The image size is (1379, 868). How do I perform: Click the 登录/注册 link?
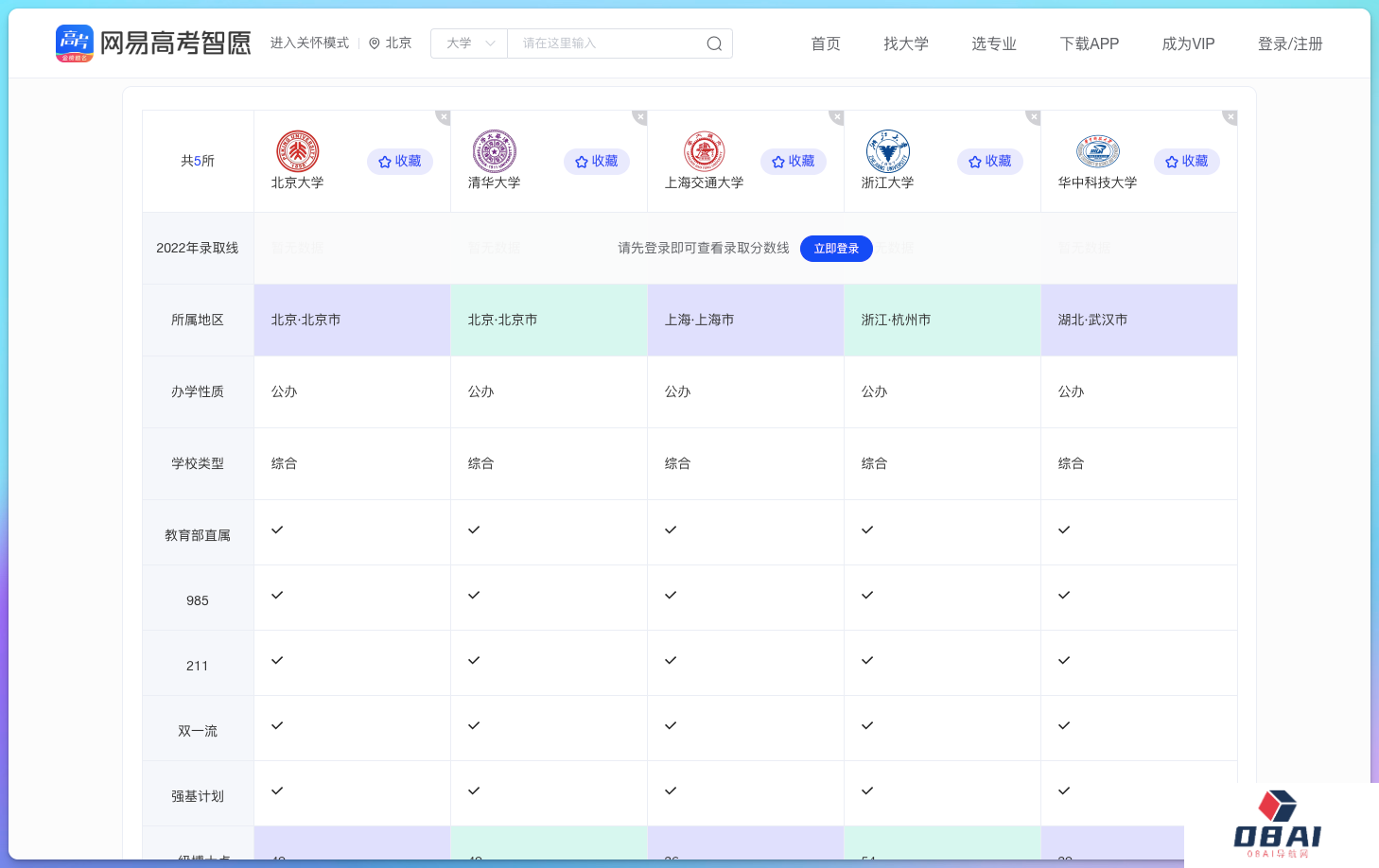tap(1289, 43)
